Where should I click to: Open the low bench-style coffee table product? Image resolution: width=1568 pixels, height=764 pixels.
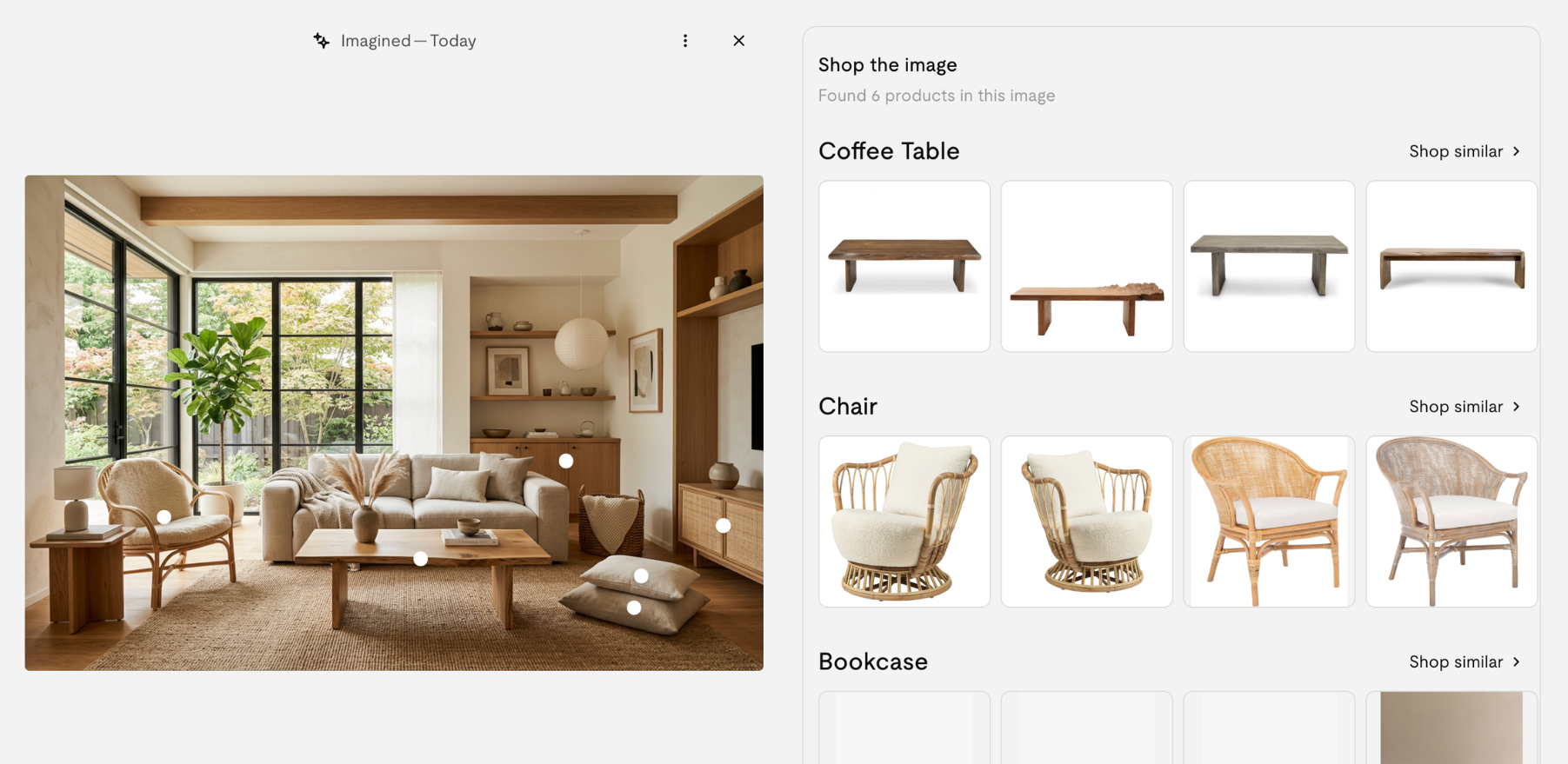click(x=1451, y=266)
